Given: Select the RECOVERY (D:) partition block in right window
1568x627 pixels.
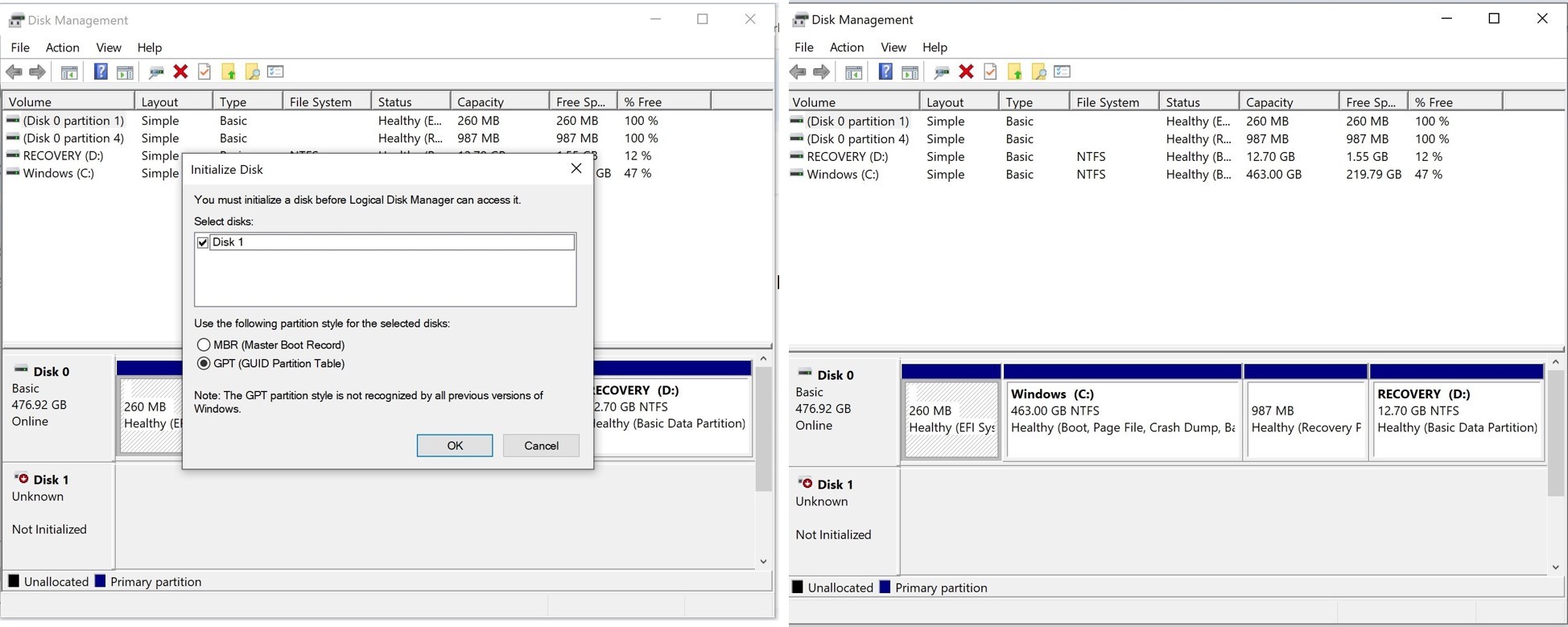Looking at the screenshot, I should point(1457,412).
